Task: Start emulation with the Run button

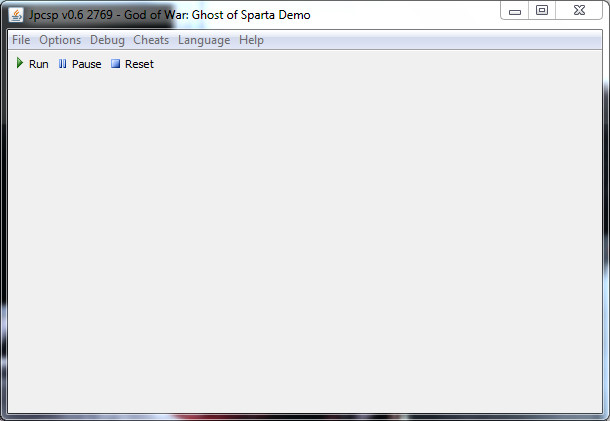Action: point(32,64)
